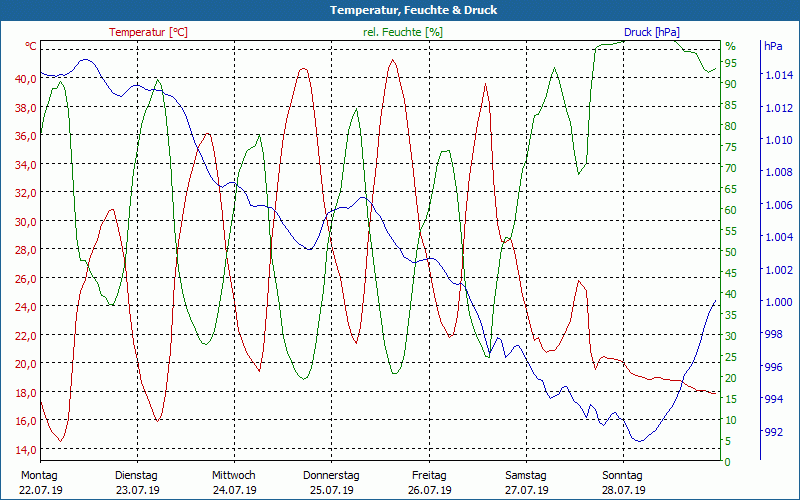The width and height of the screenshot is (800, 500).
Task: Choose the Samstag 27.07.19 date label
Action: coord(525,482)
